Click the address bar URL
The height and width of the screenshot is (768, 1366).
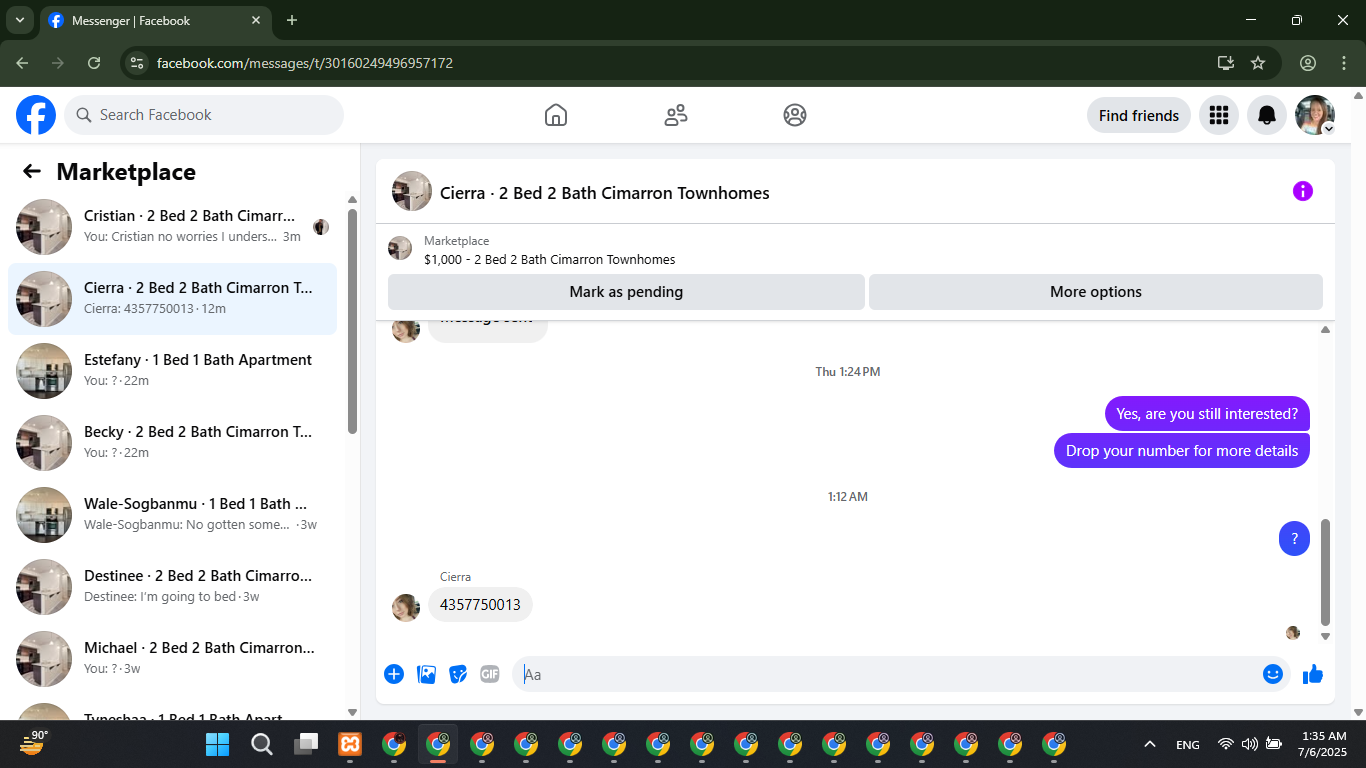(x=305, y=63)
